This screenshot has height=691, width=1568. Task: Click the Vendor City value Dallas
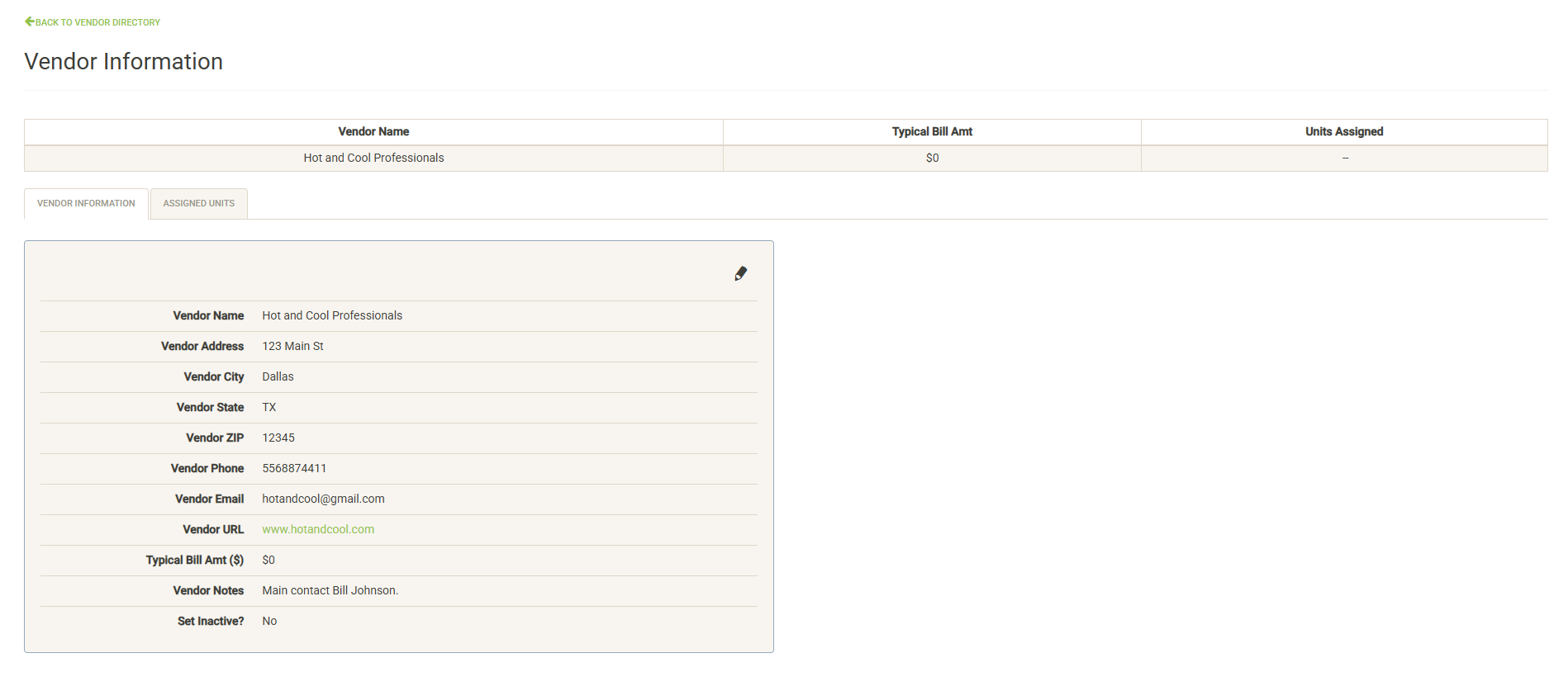click(x=278, y=377)
